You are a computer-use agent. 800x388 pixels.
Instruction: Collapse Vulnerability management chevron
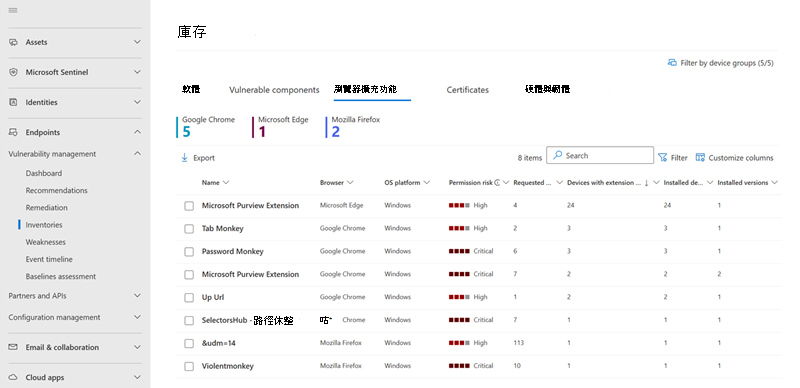pos(137,153)
